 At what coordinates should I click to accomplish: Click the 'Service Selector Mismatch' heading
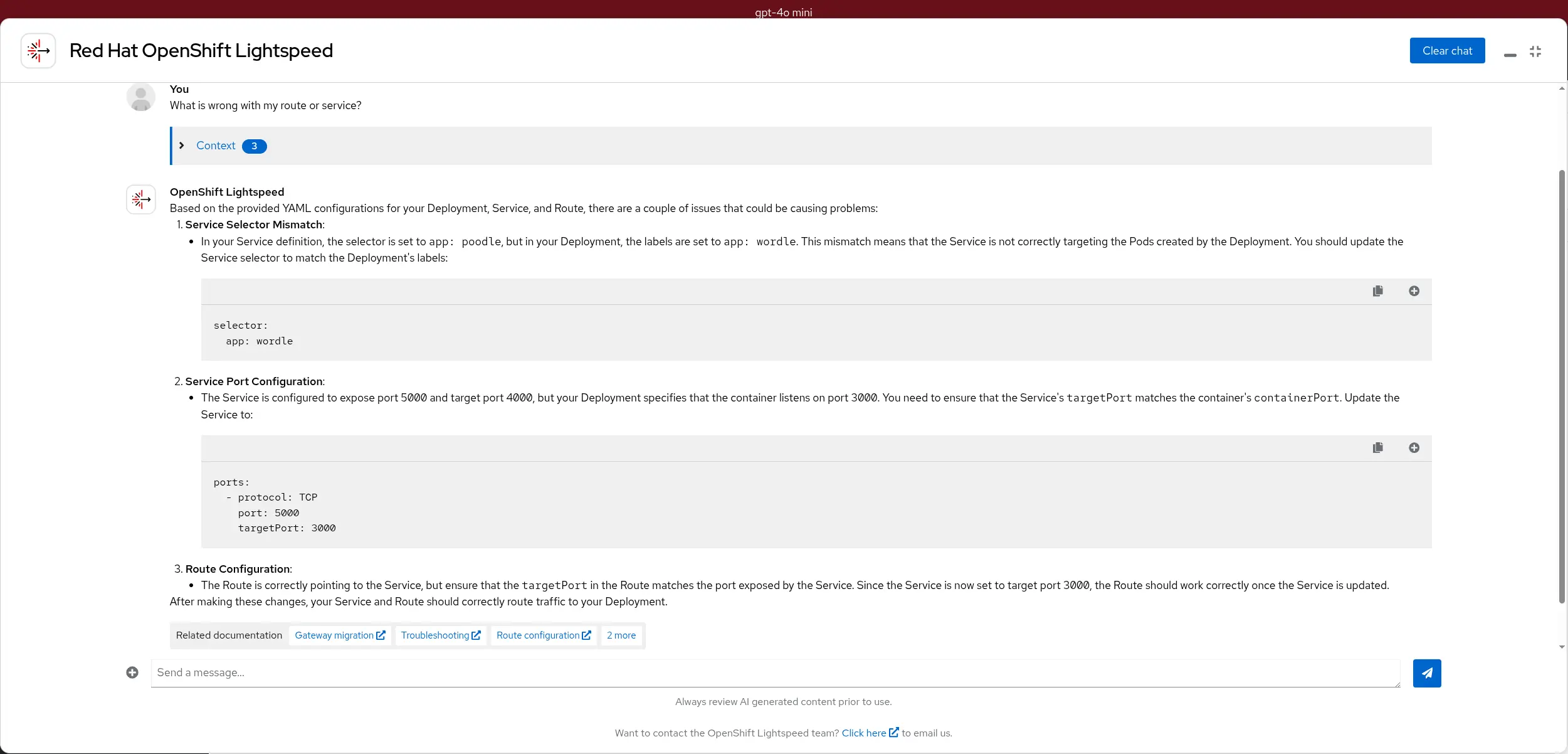click(x=254, y=225)
